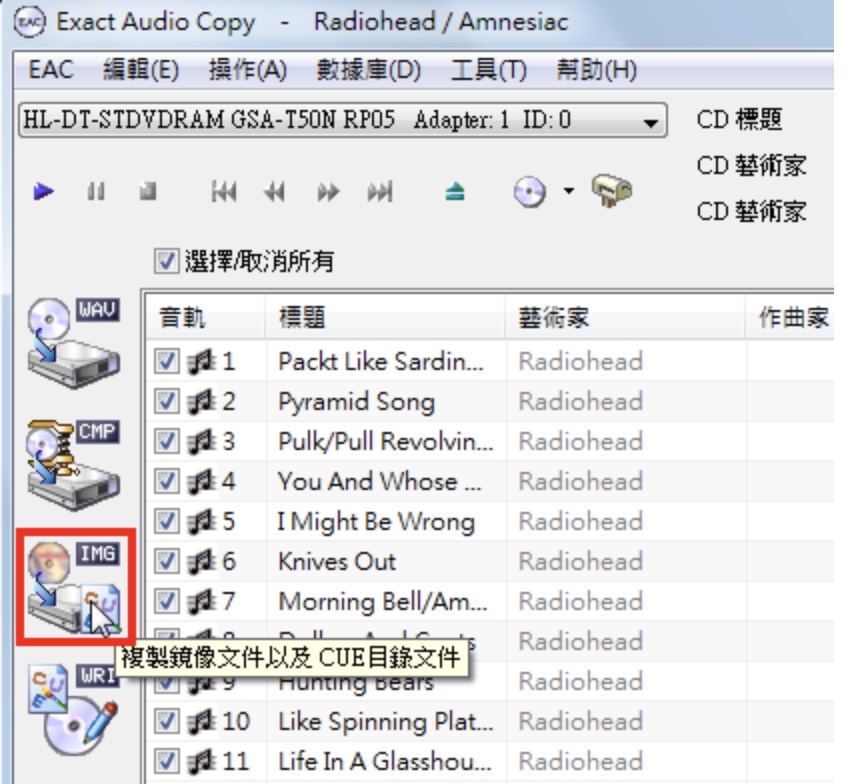The width and height of the screenshot is (848, 784).
Task: Uncheck the Pyramid Song track checkbox
Action: click(x=166, y=401)
